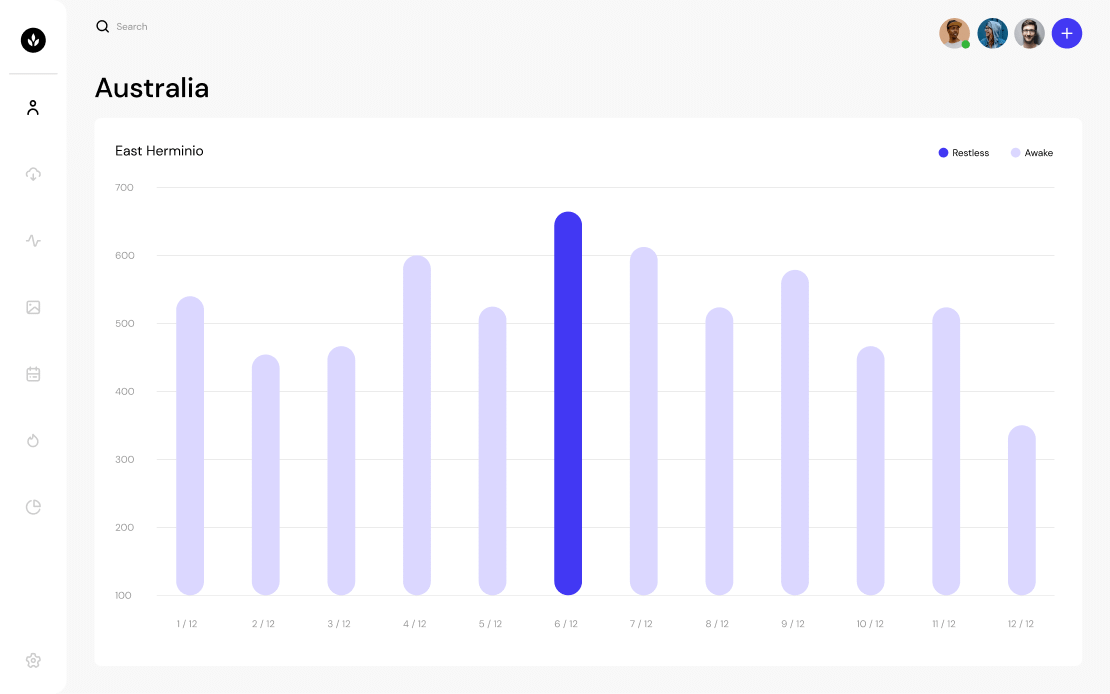Toggle the Awake legend entry
The height and width of the screenshot is (694, 1110).
(1032, 153)
